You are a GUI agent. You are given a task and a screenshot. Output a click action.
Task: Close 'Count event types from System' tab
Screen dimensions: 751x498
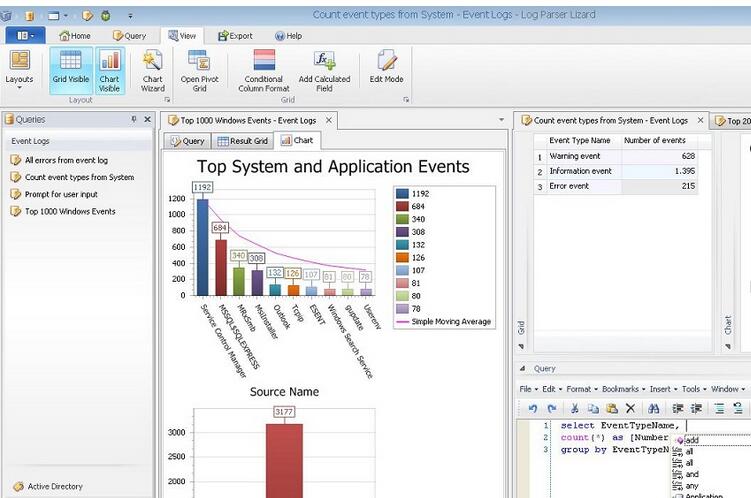pos(700,120)
